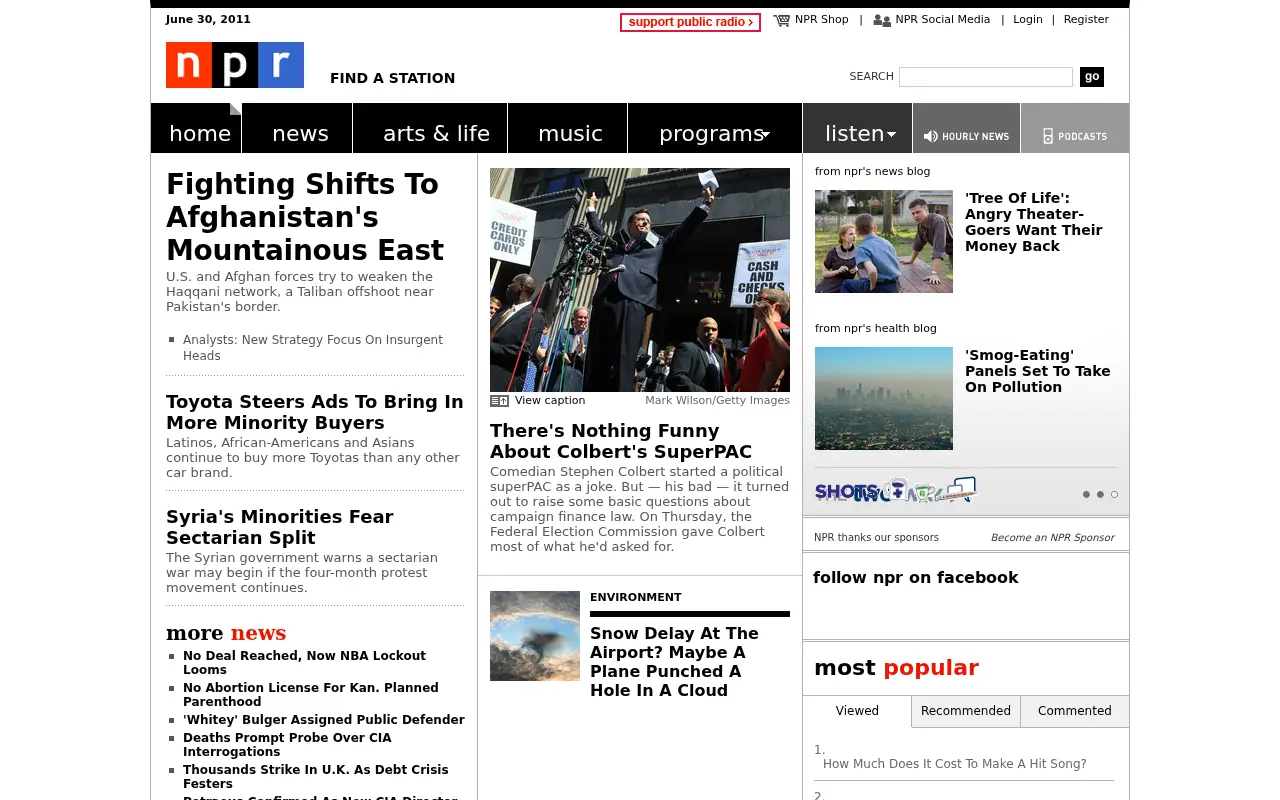Click the support public radio button
The width and height of the screenshot is (1280, 800).
pyautogui.click(x=690, y=22)
